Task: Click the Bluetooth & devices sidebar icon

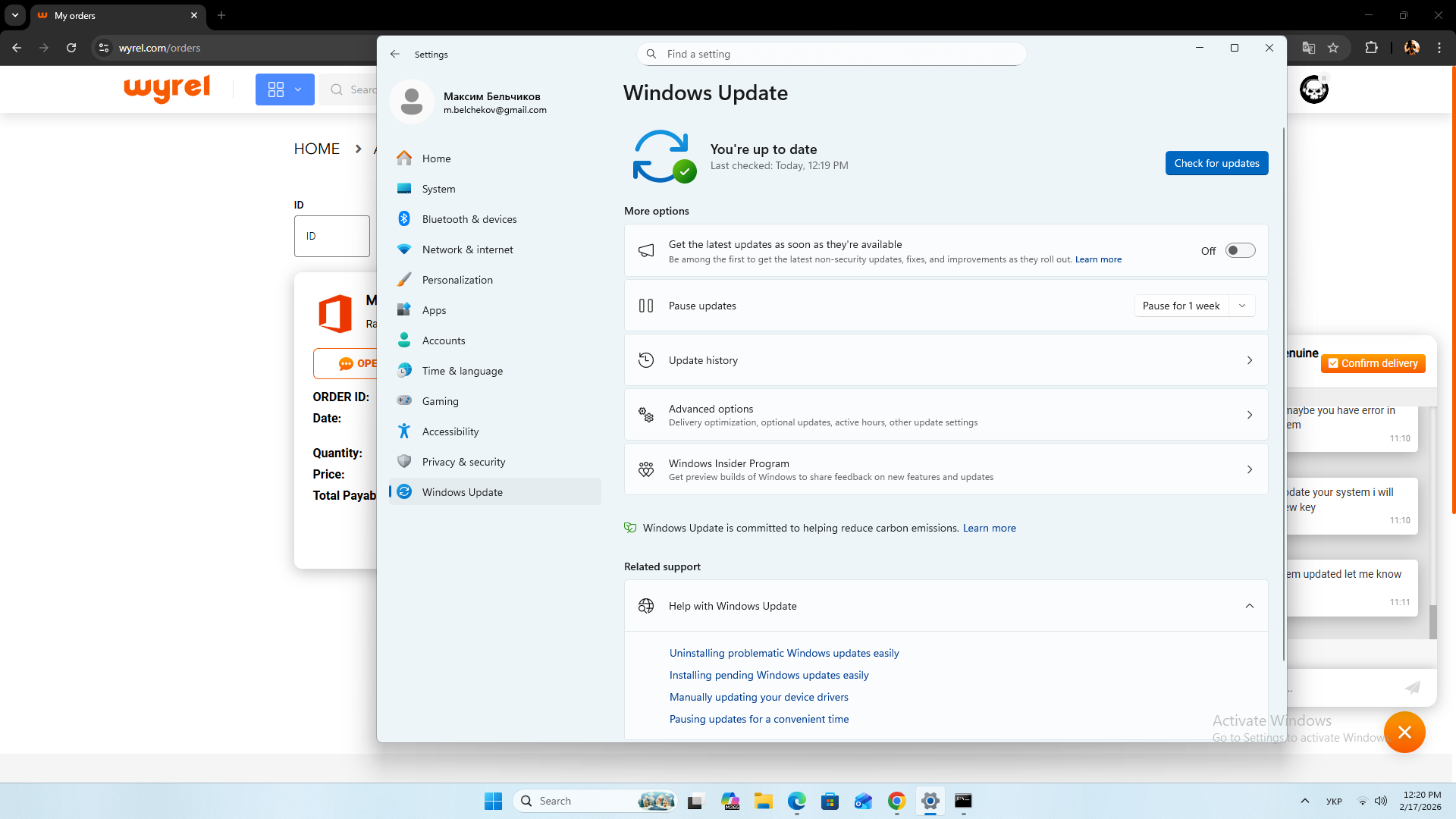Action: pos(404,219)
